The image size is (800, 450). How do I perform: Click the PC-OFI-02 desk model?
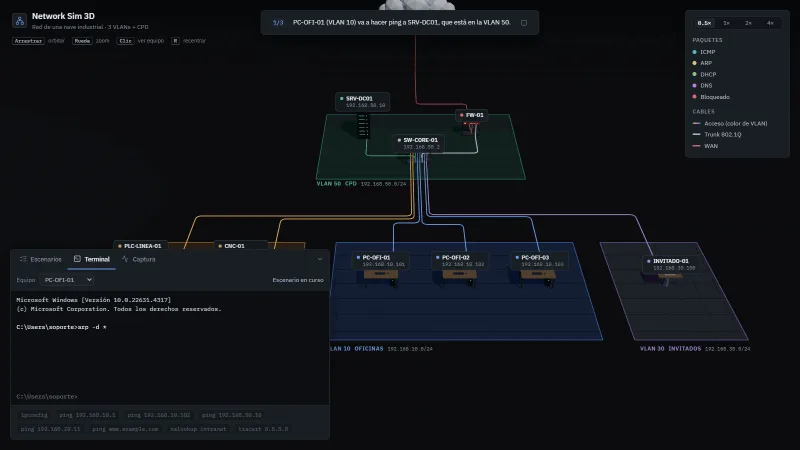(x=460, y=277)
